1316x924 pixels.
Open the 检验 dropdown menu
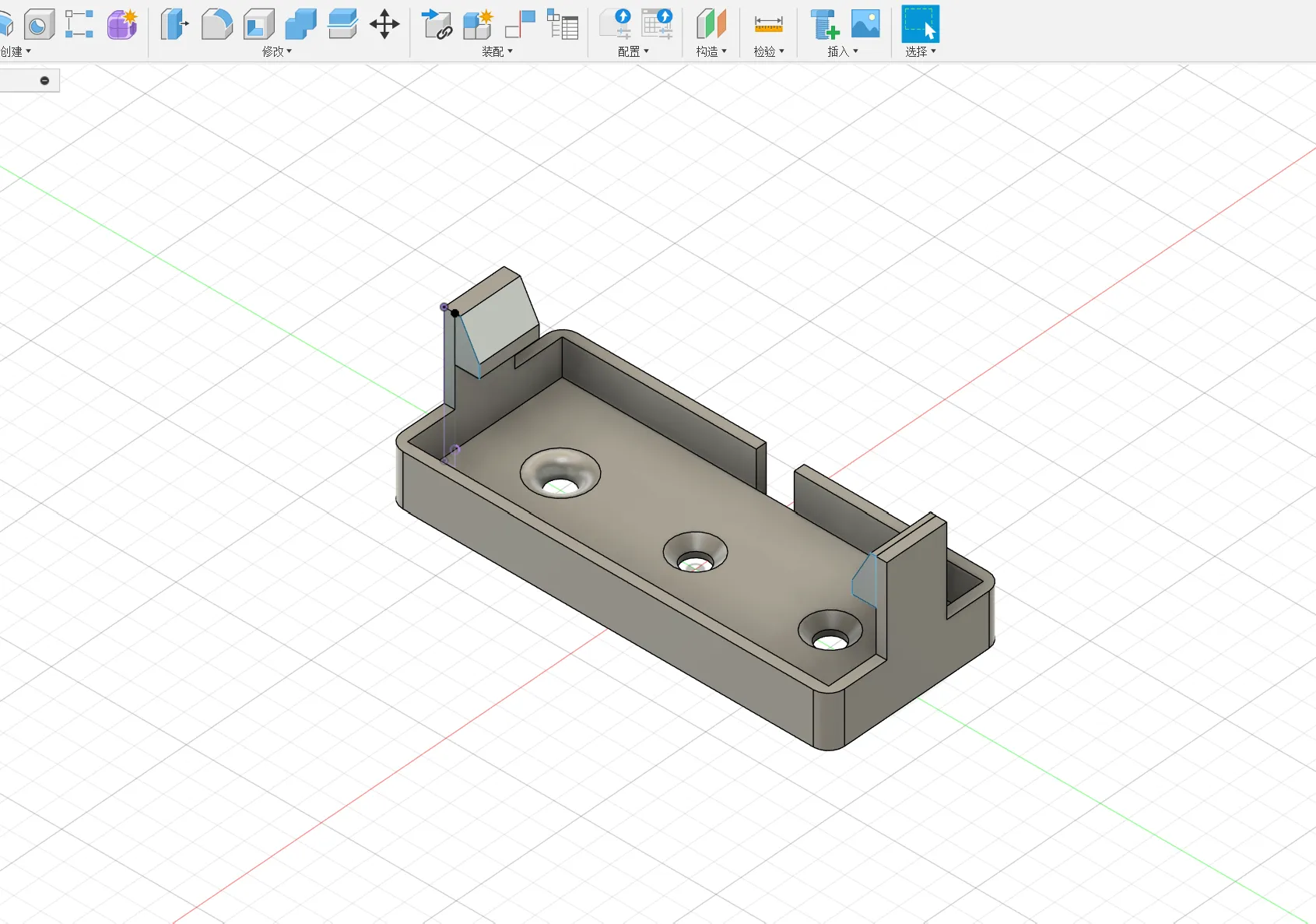769,51
